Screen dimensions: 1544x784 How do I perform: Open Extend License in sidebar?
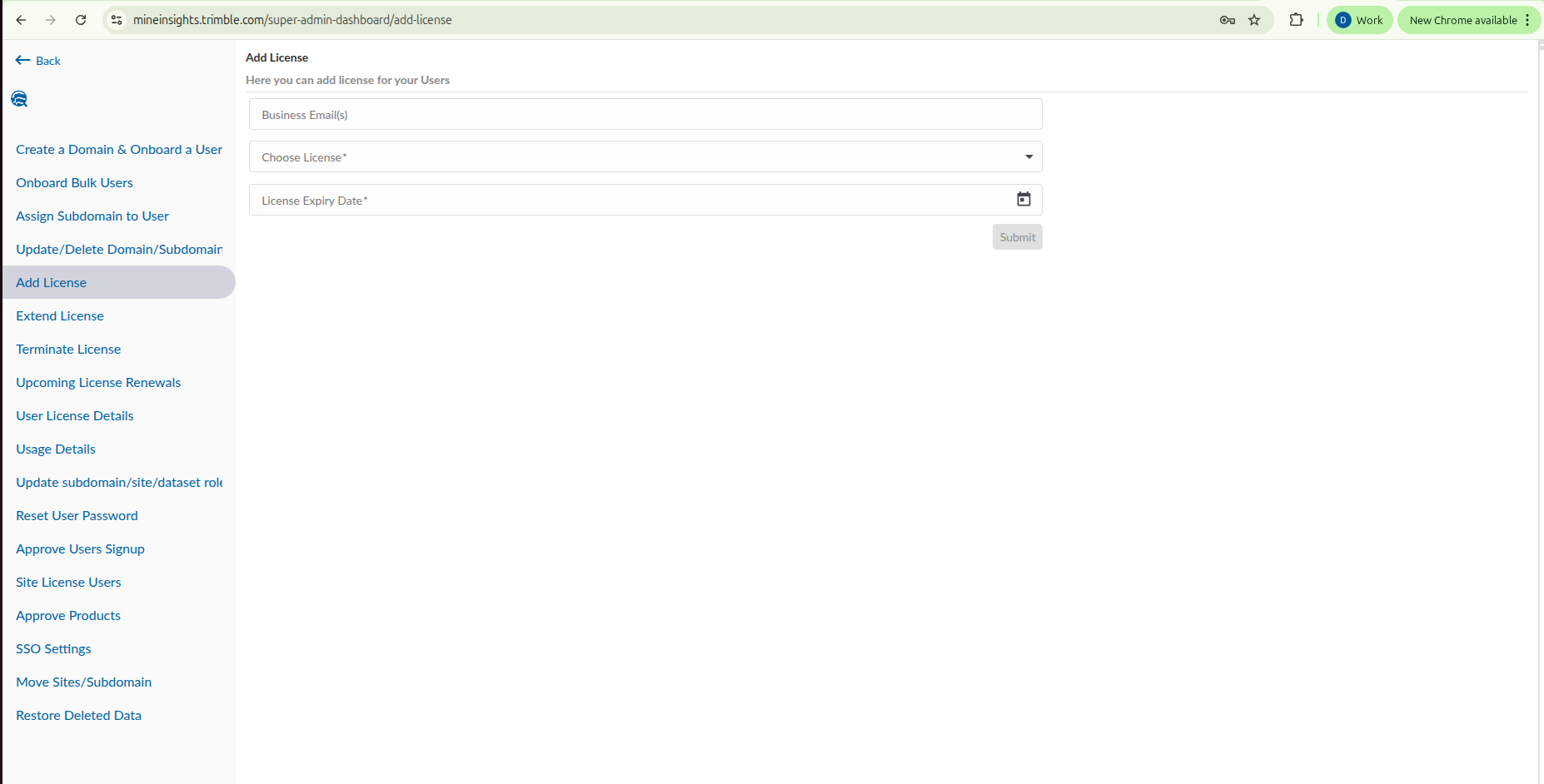60,316
